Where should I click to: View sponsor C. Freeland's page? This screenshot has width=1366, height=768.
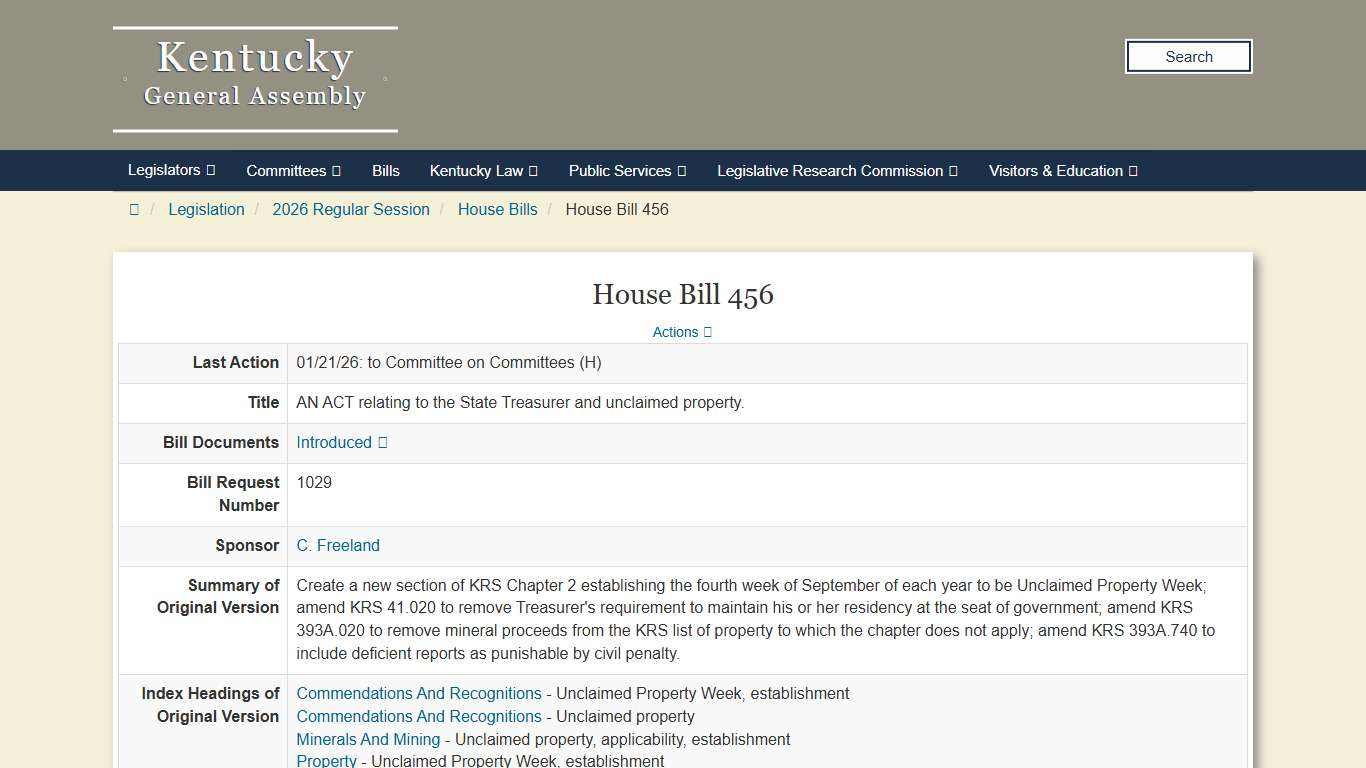[338, 545]
